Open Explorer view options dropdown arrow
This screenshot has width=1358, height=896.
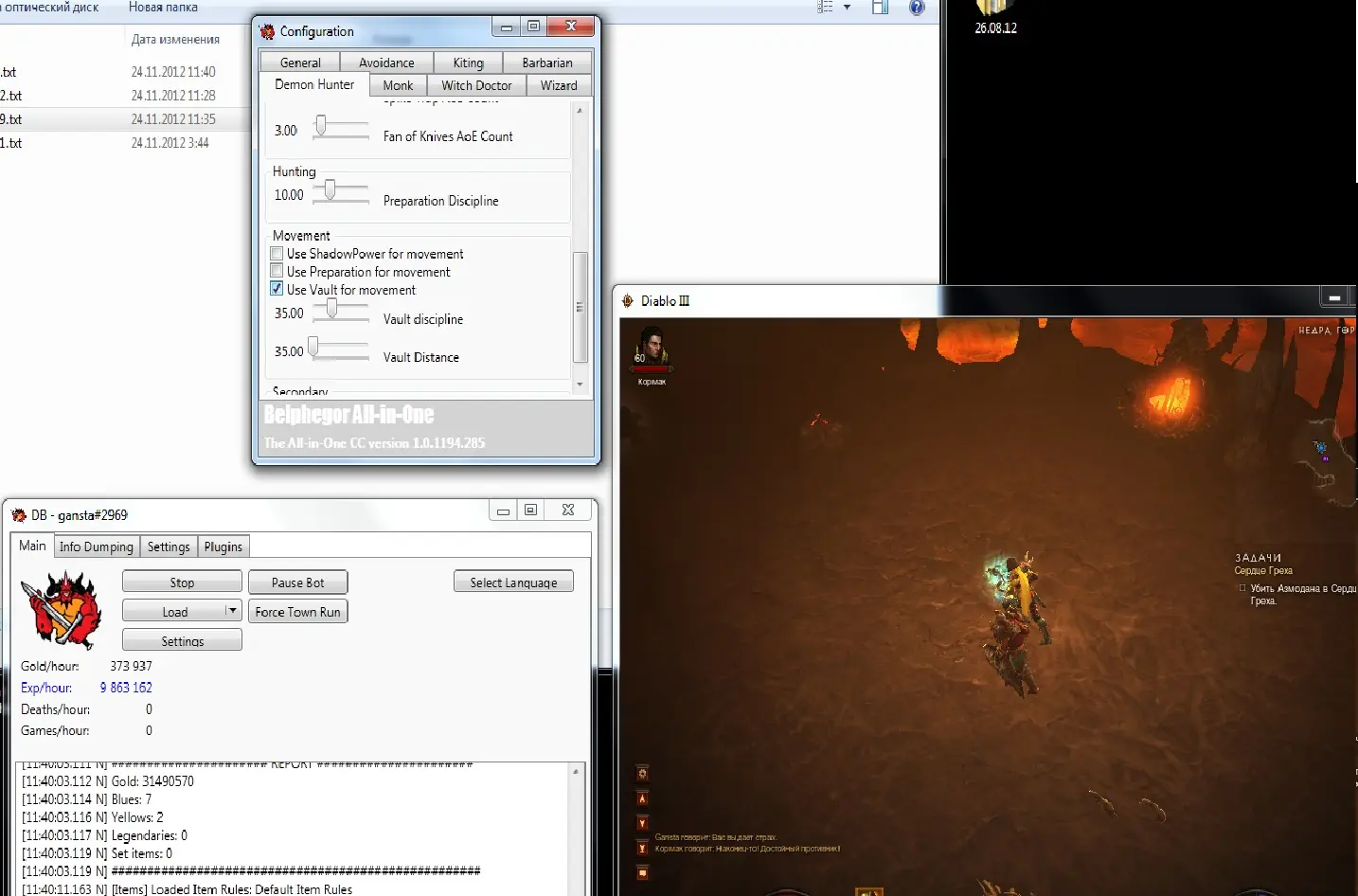tap(847, 8)
